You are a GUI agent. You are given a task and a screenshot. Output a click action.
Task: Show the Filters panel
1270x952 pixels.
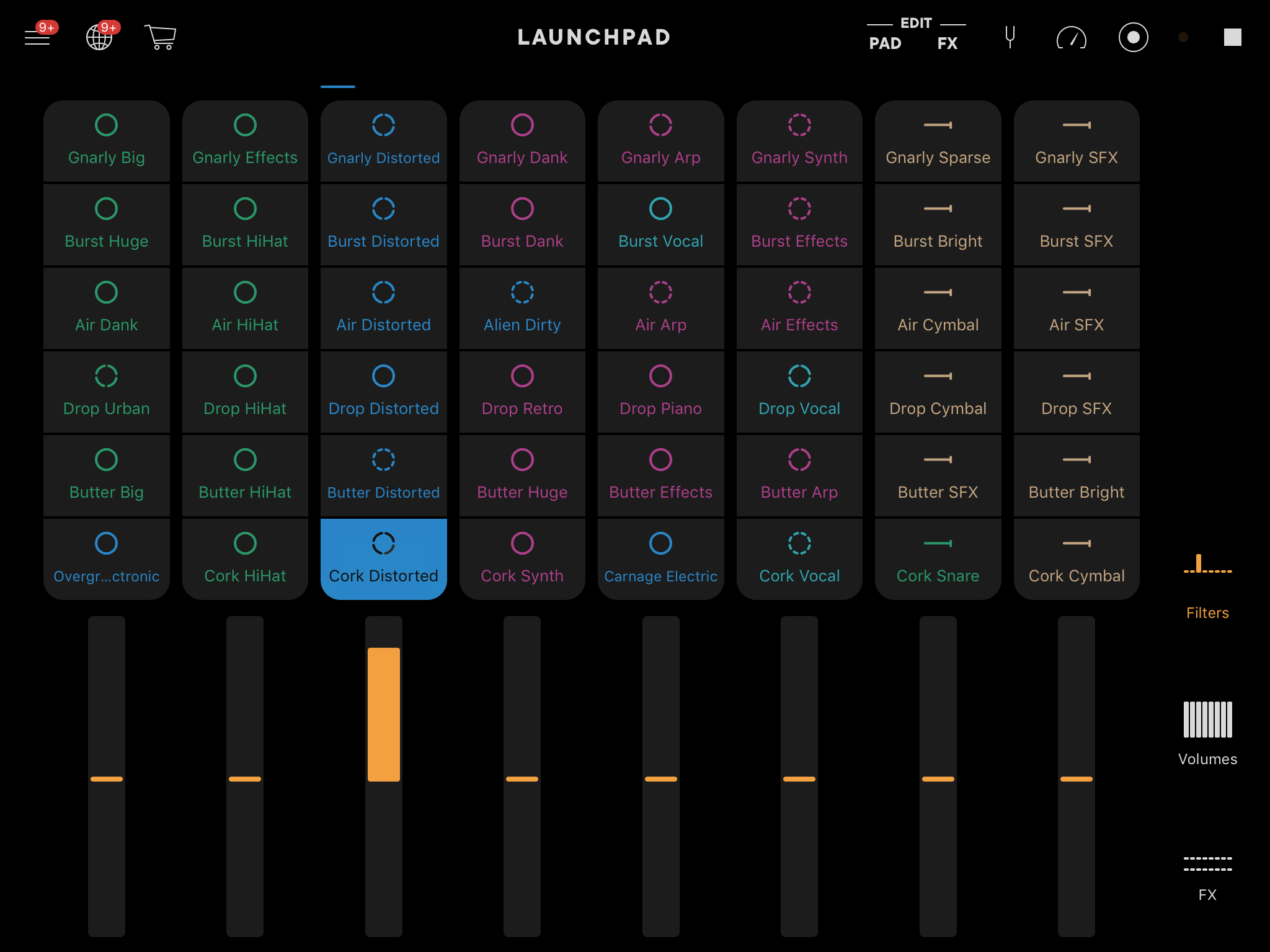coord(1207,586)
